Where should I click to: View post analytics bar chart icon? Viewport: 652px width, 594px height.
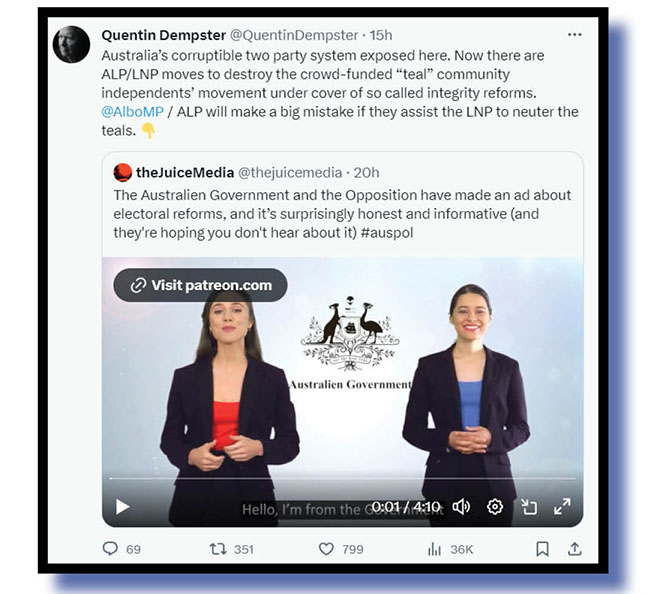point(434,549)
